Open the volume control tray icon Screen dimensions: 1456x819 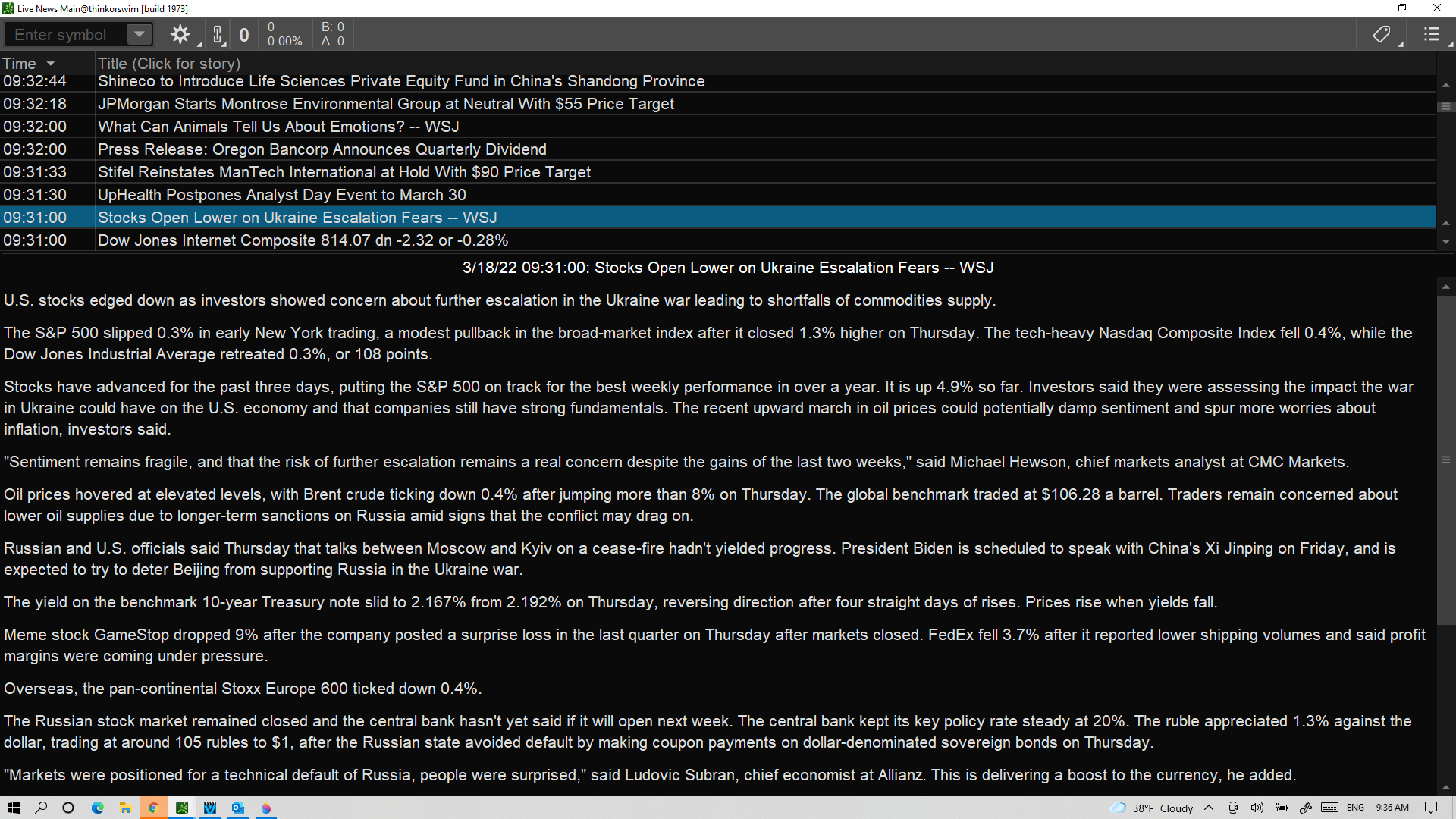(1257, 808)
